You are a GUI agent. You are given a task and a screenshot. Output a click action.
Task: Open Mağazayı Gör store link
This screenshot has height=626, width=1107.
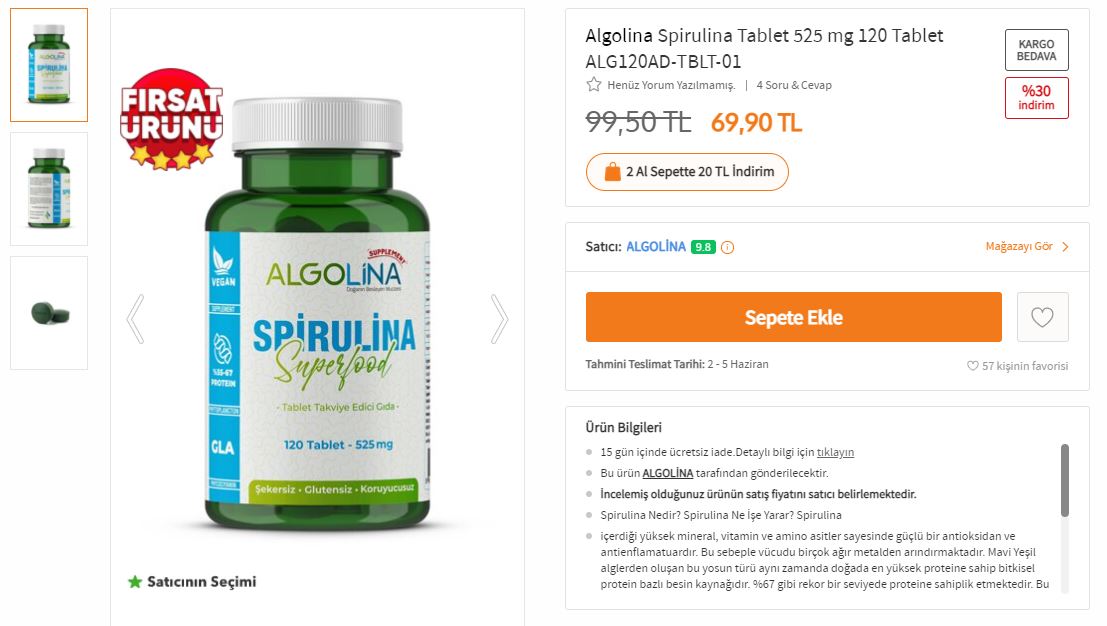pos(1027,246)
